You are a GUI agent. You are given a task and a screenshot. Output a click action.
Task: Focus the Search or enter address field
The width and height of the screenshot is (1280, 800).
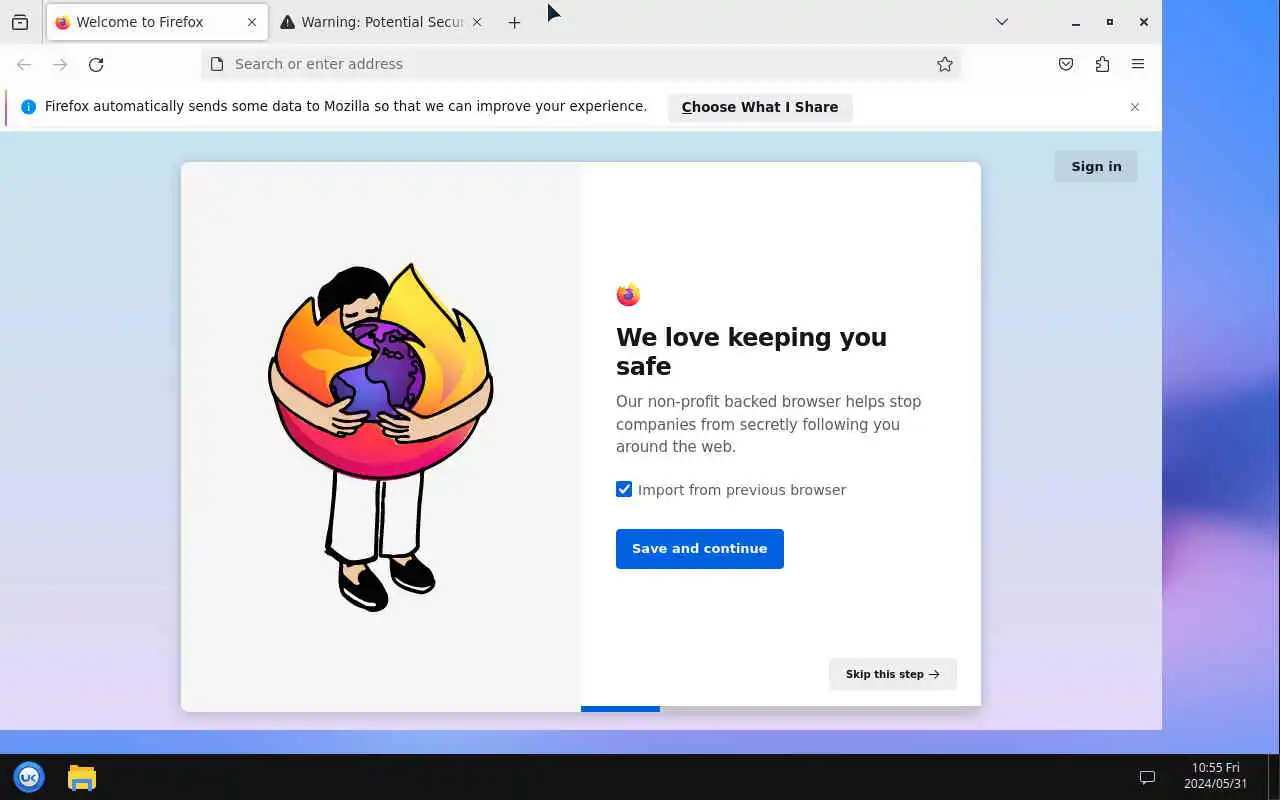(x=580, y=64)
